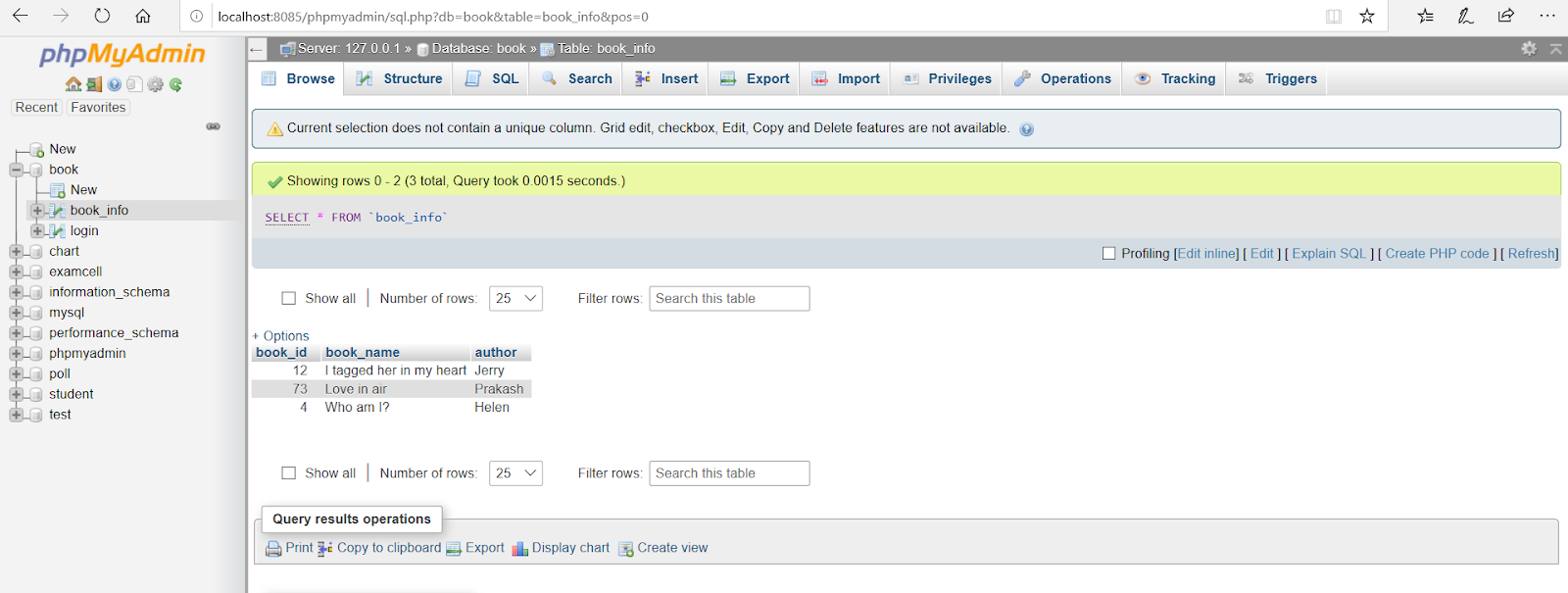Open browser favorites hub icon
The height and width of the screenshot is (593, 1568).
1426,16
